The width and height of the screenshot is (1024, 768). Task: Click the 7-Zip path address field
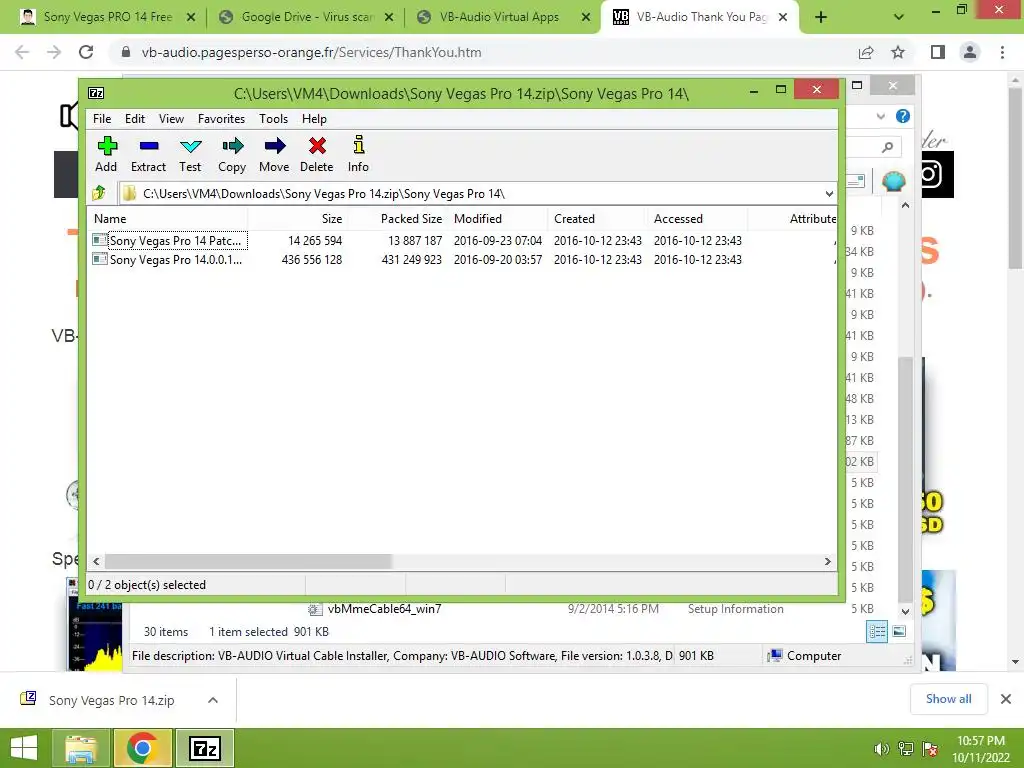tap(477, 193)
